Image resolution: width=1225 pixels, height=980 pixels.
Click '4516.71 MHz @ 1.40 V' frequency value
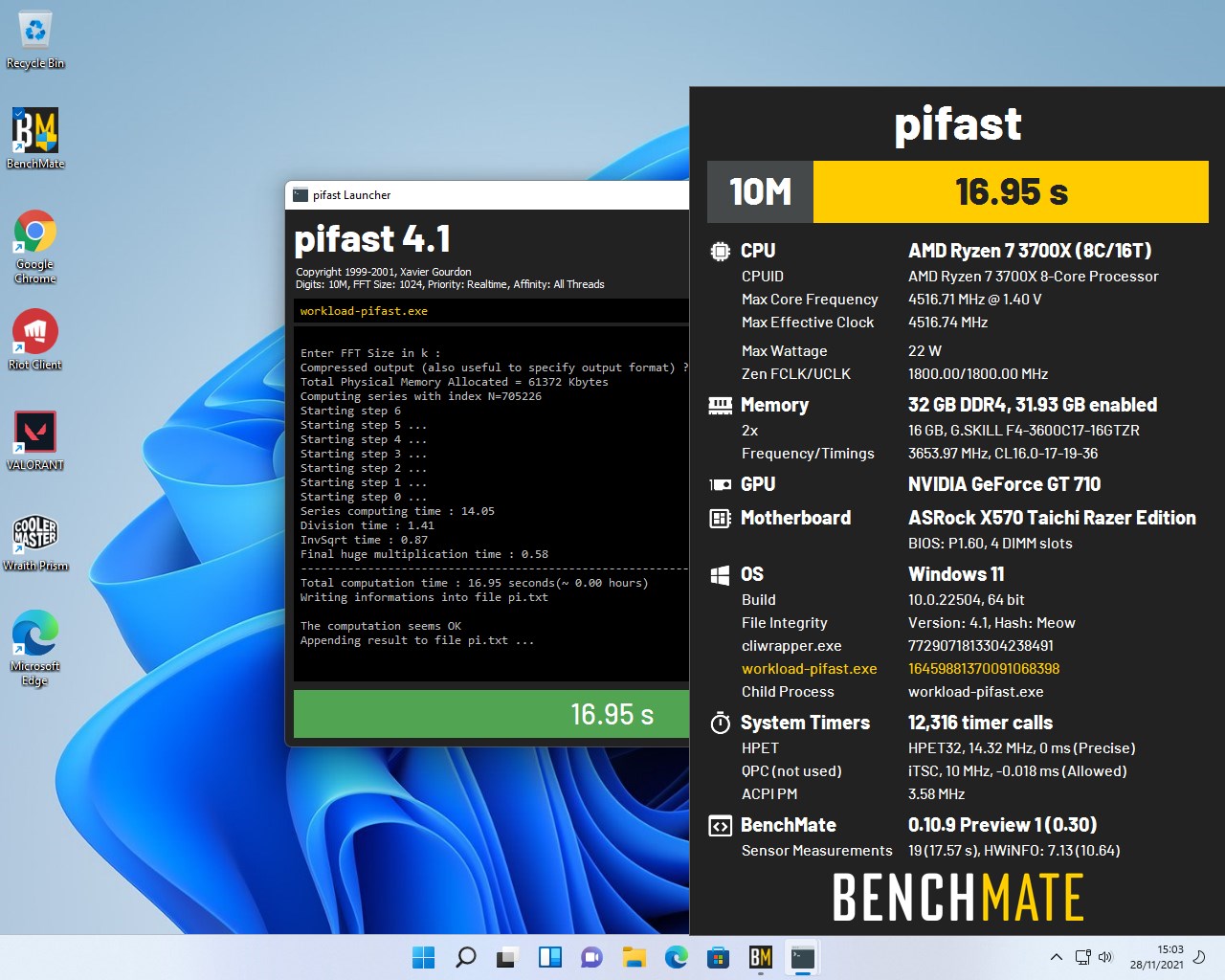click(974, 300)
